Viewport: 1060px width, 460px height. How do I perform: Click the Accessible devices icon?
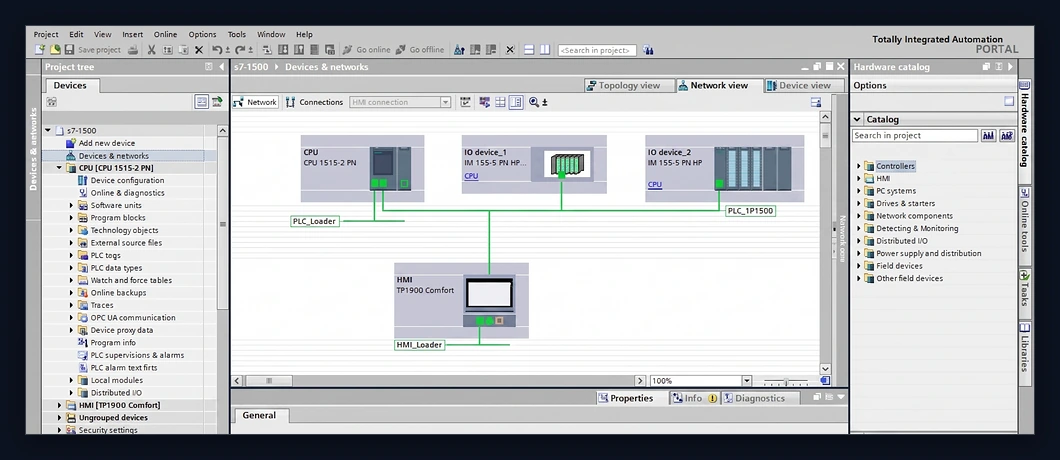pyautogui.click(x=459, y=49)
